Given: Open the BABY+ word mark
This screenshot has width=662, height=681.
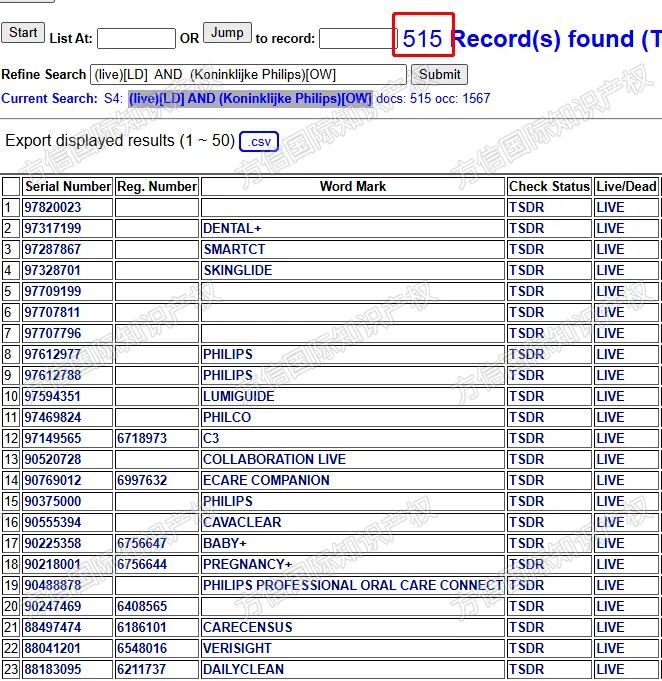Looking at the screenshot, I should point(225,543).
